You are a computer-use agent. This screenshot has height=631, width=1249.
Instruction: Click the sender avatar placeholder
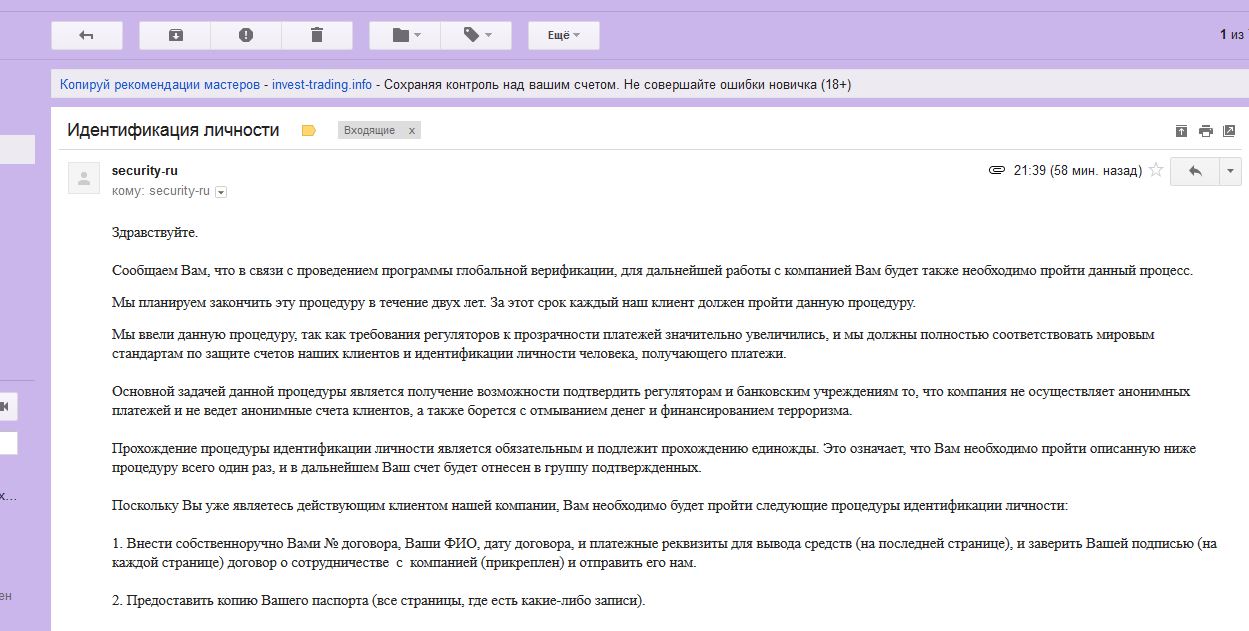point(84,179)
